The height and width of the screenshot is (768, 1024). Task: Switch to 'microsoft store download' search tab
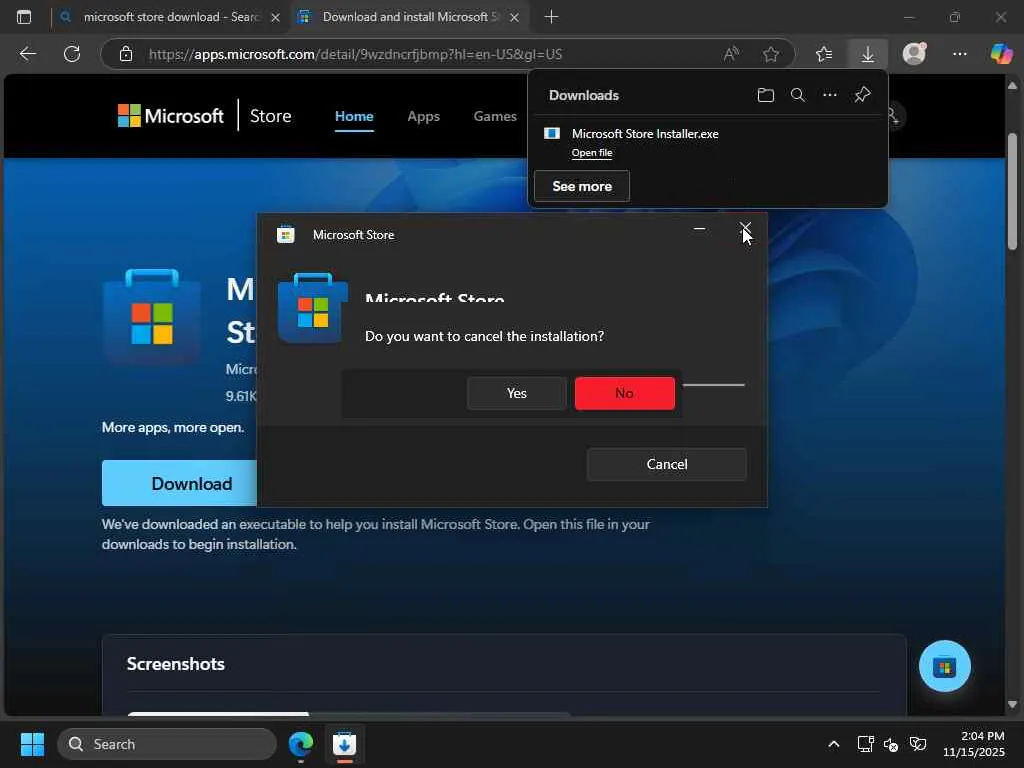click(x=172, y=17)
